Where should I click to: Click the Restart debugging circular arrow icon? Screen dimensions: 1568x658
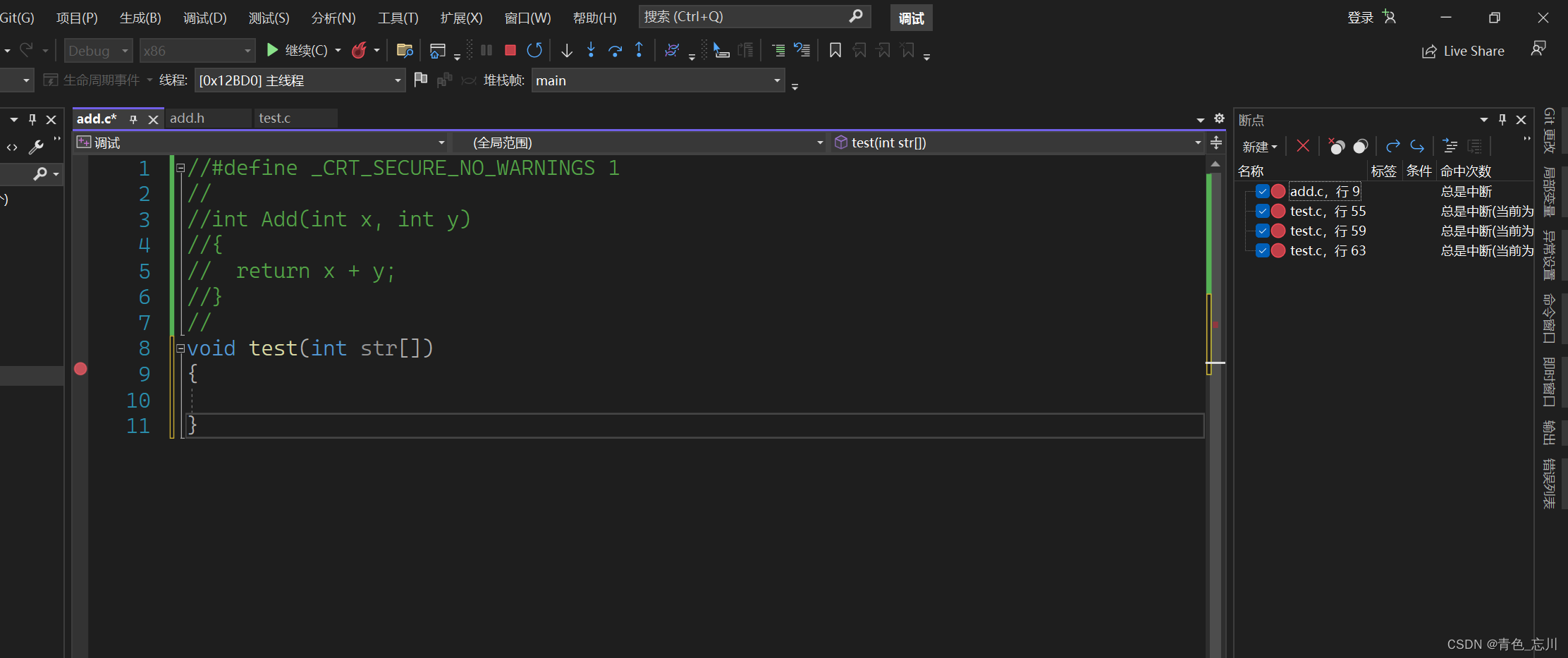pyautogui.click(x=534, y=50)
